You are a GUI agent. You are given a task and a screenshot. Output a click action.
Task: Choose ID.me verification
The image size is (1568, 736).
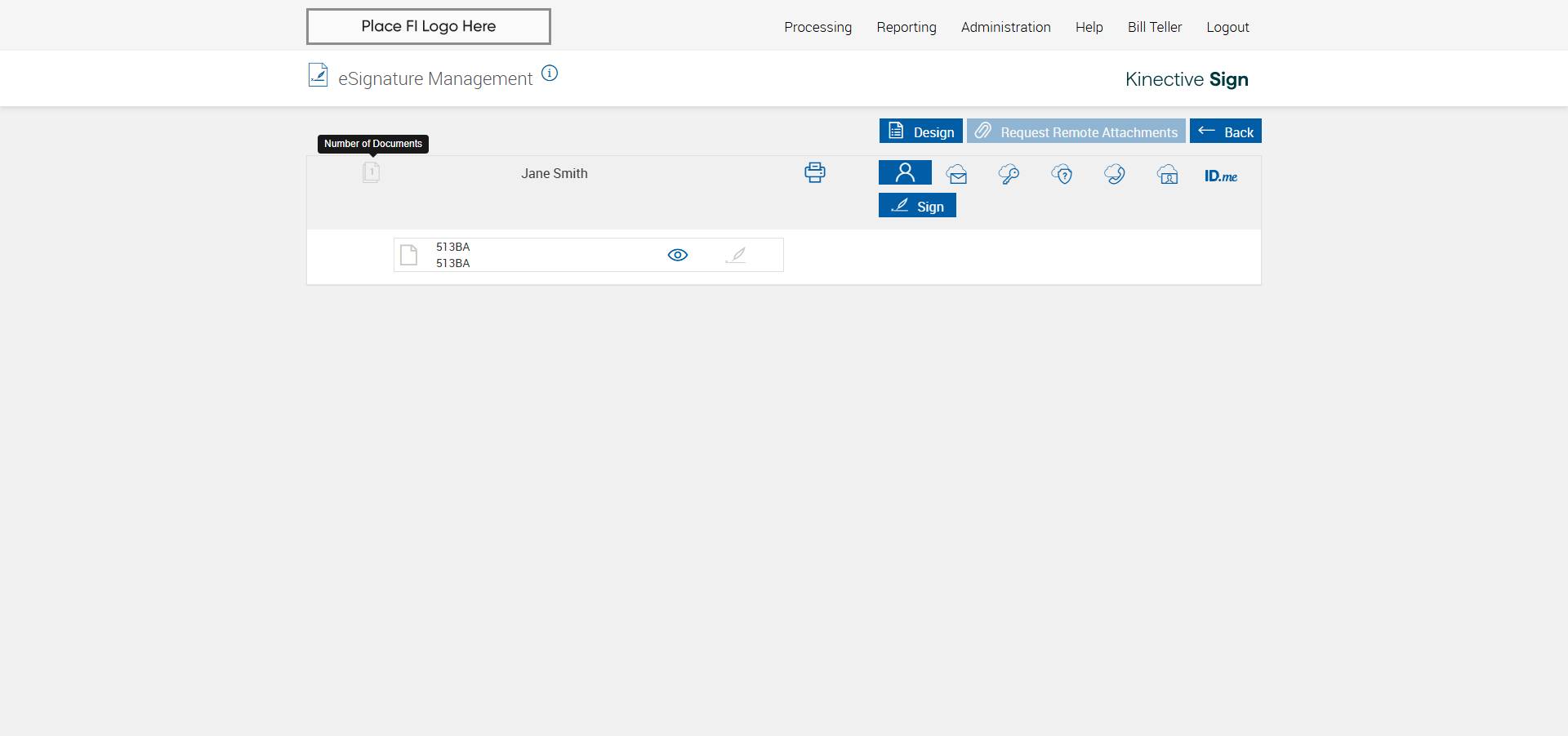click(x=1221, y=176)
